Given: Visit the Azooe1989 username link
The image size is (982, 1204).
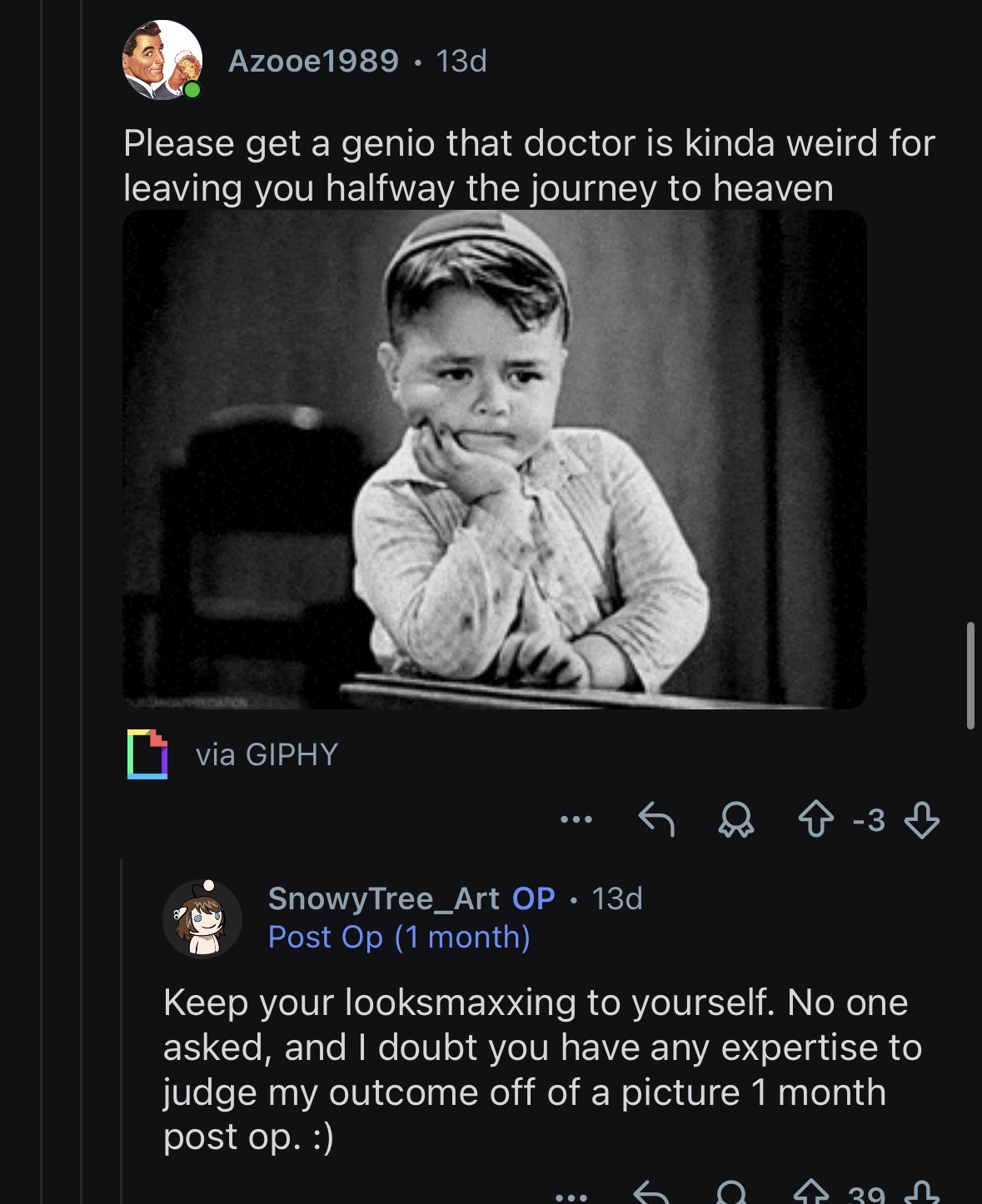Looking at the screenshot, I should [313, 61].
